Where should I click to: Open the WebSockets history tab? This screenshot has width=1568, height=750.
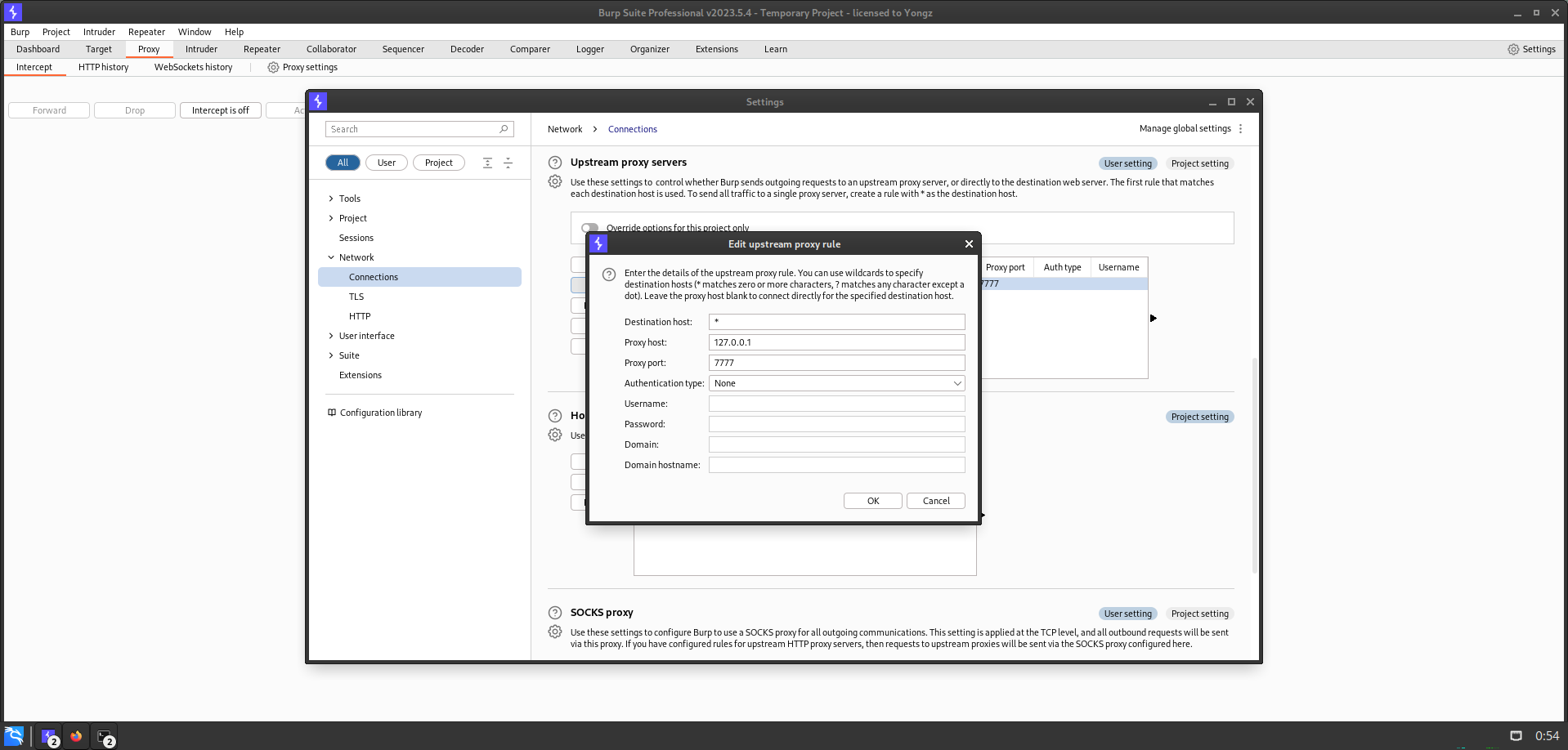click(x=194, y=68)
